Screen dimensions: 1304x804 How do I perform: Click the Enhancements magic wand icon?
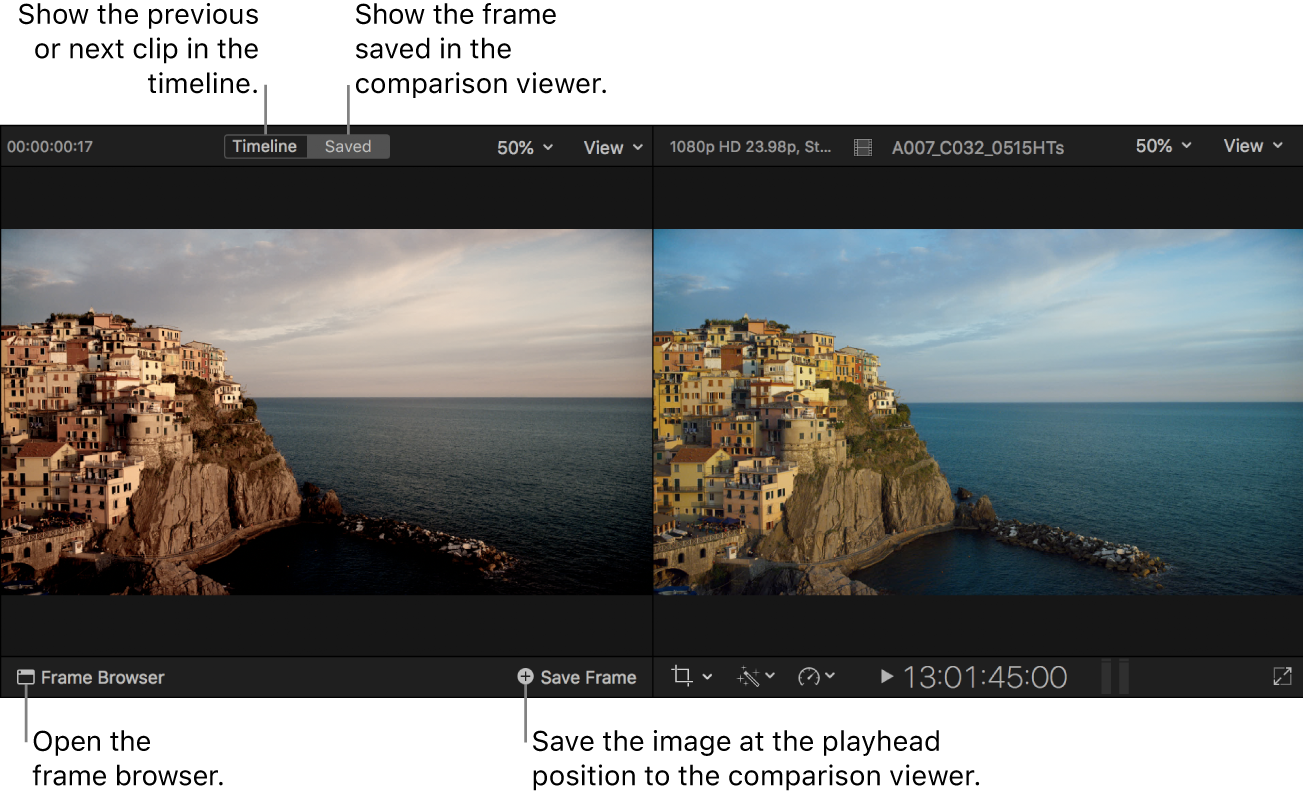(x=749, y=676)
